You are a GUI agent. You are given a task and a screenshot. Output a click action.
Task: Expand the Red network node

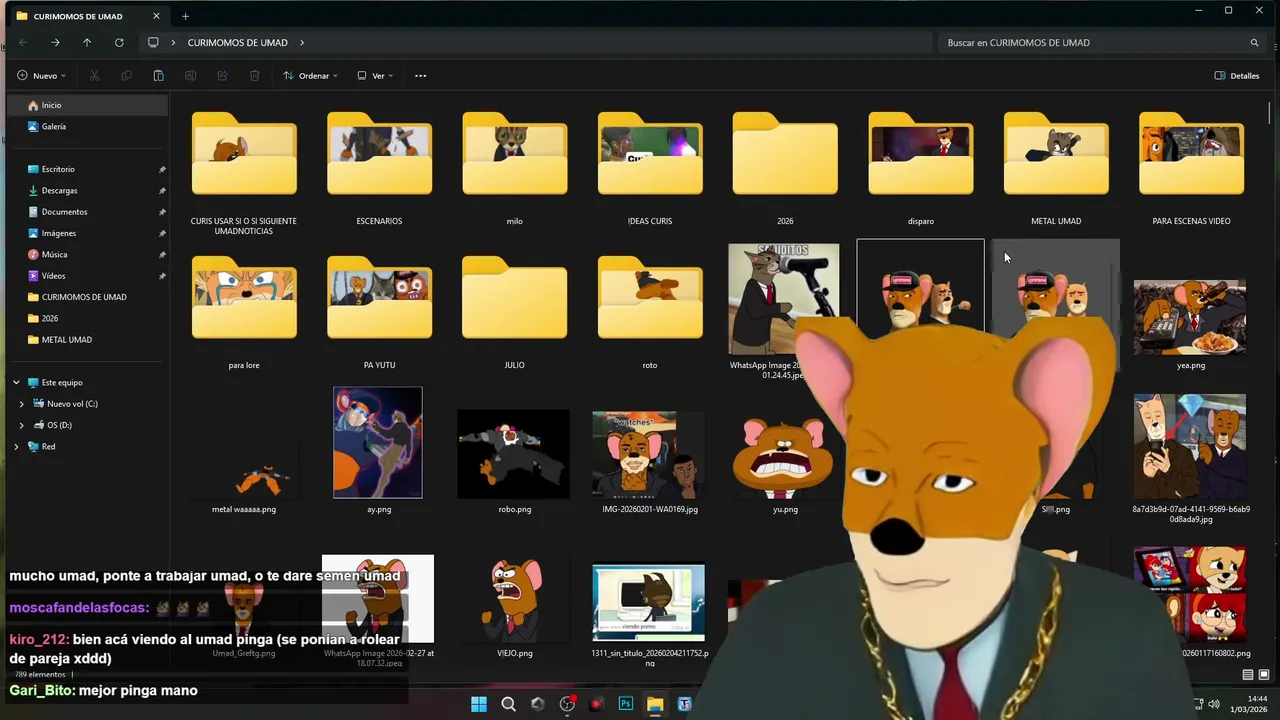coord(16,447)
